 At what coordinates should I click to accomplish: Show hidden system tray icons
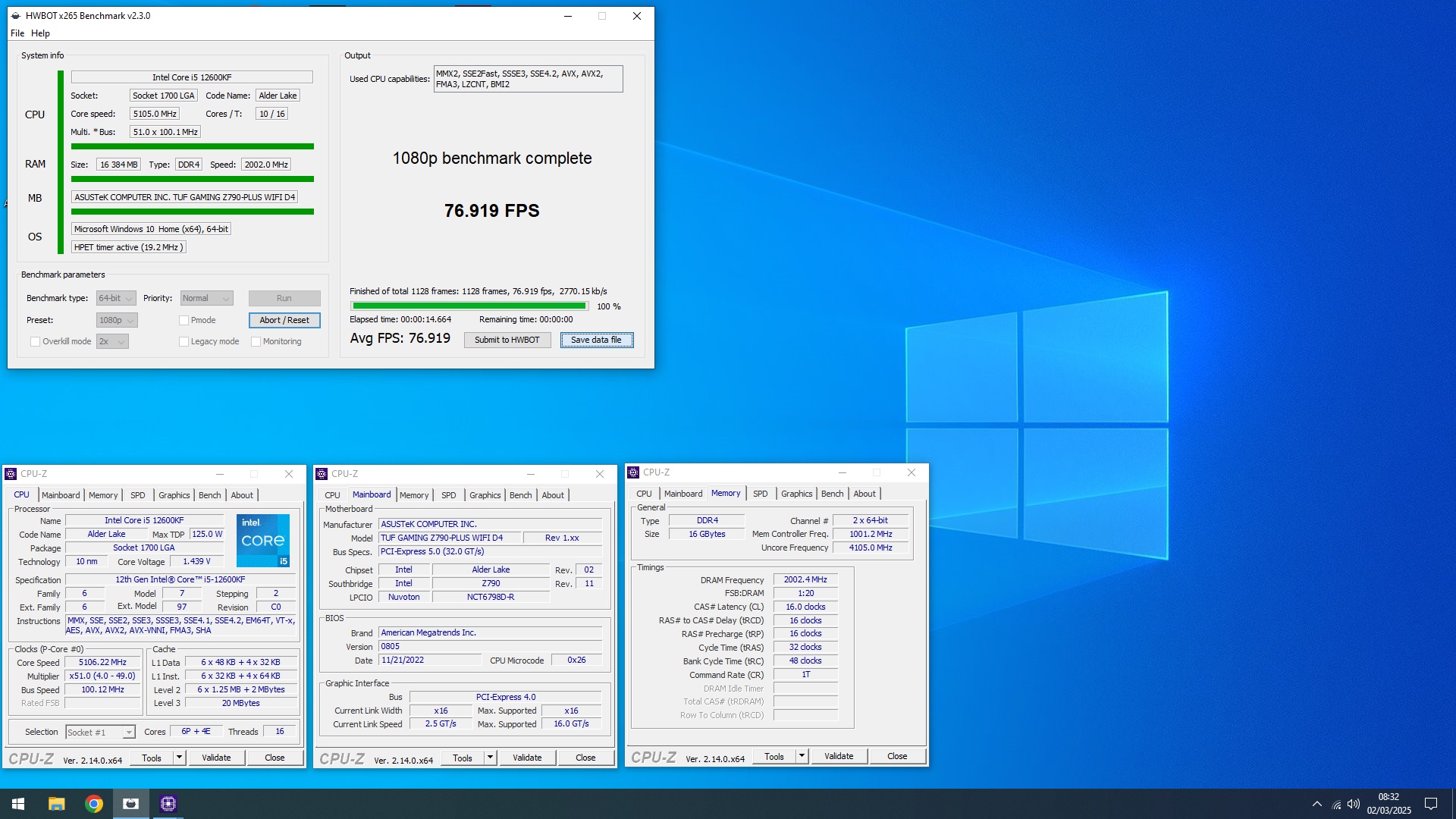coord(1317,804)
